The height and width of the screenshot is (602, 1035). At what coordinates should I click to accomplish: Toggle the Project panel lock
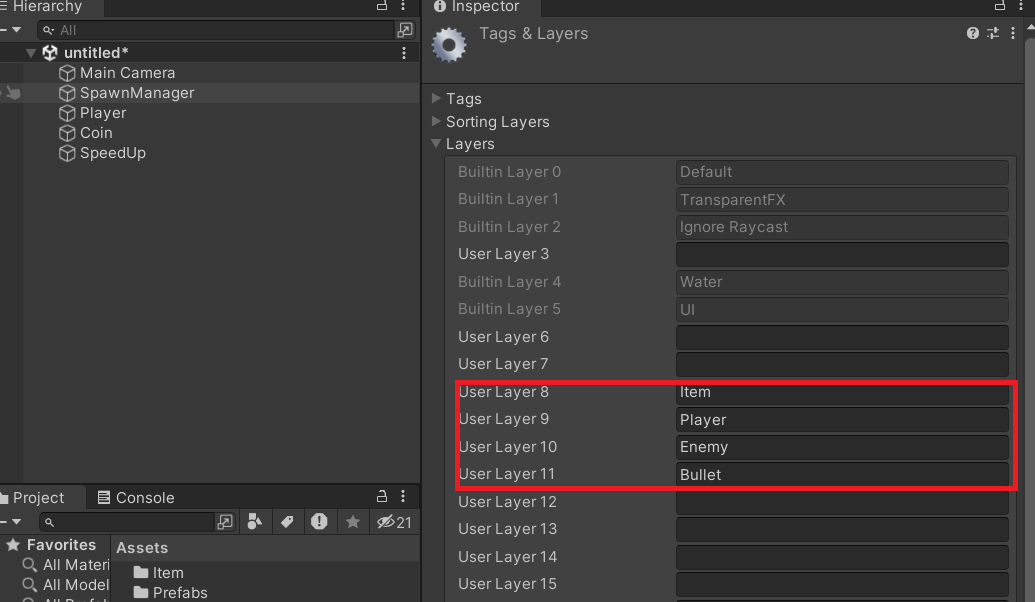(x=382, y=496)
